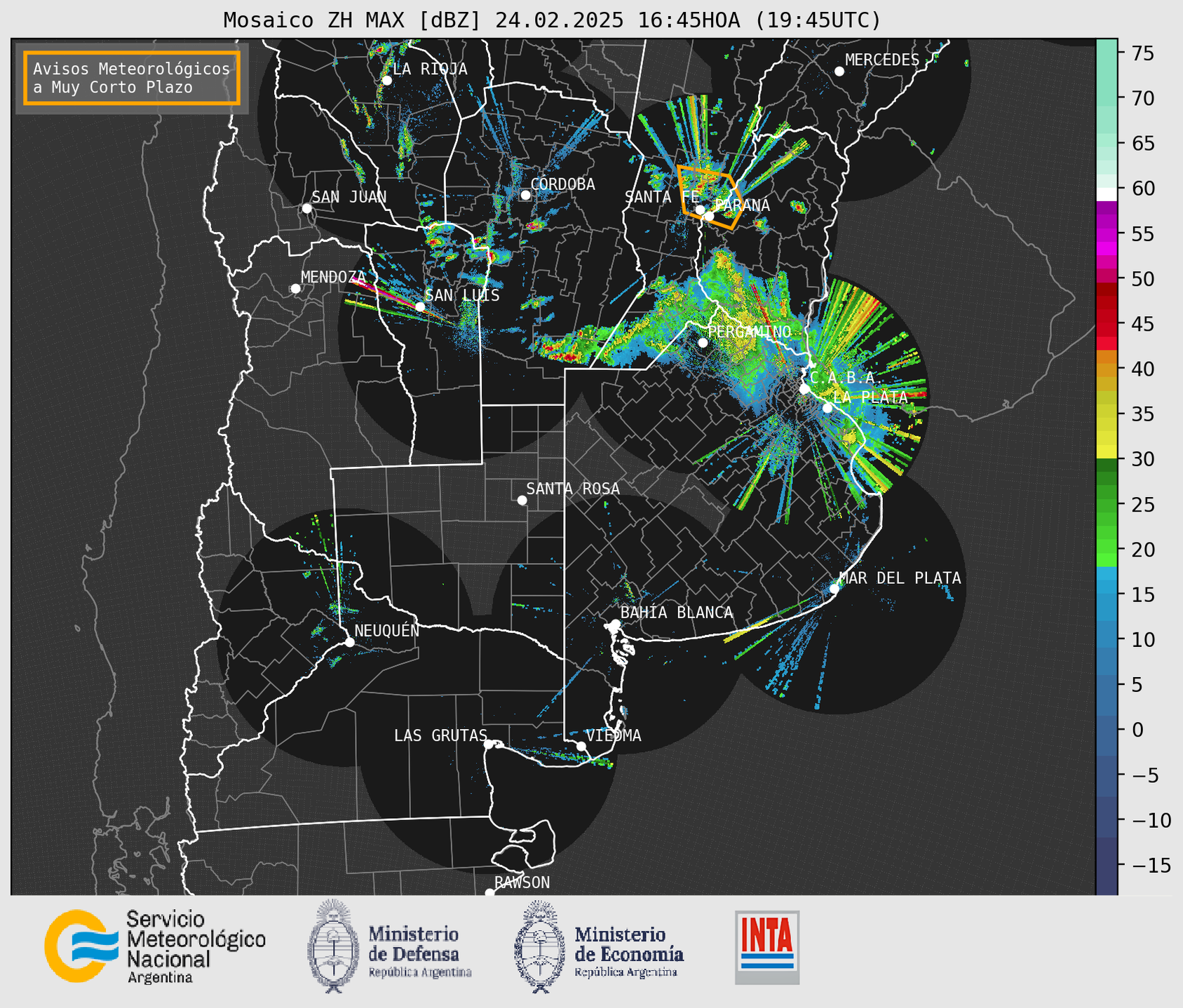Screen dimensions: 1183x1008
Task: Select the NEUQUÉN city label
Action: pyautogui.click(x=387, y=630)
